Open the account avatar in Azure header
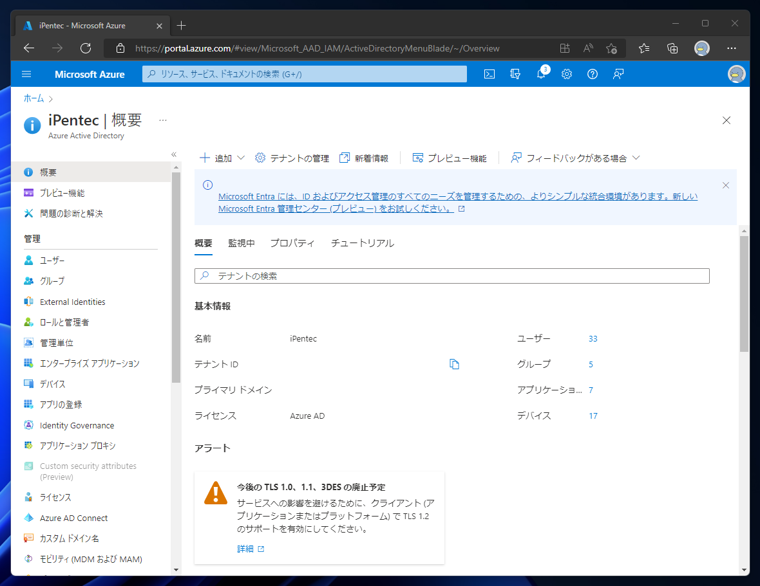This screenshot has height=586, width=760. (x=736, y=74)
